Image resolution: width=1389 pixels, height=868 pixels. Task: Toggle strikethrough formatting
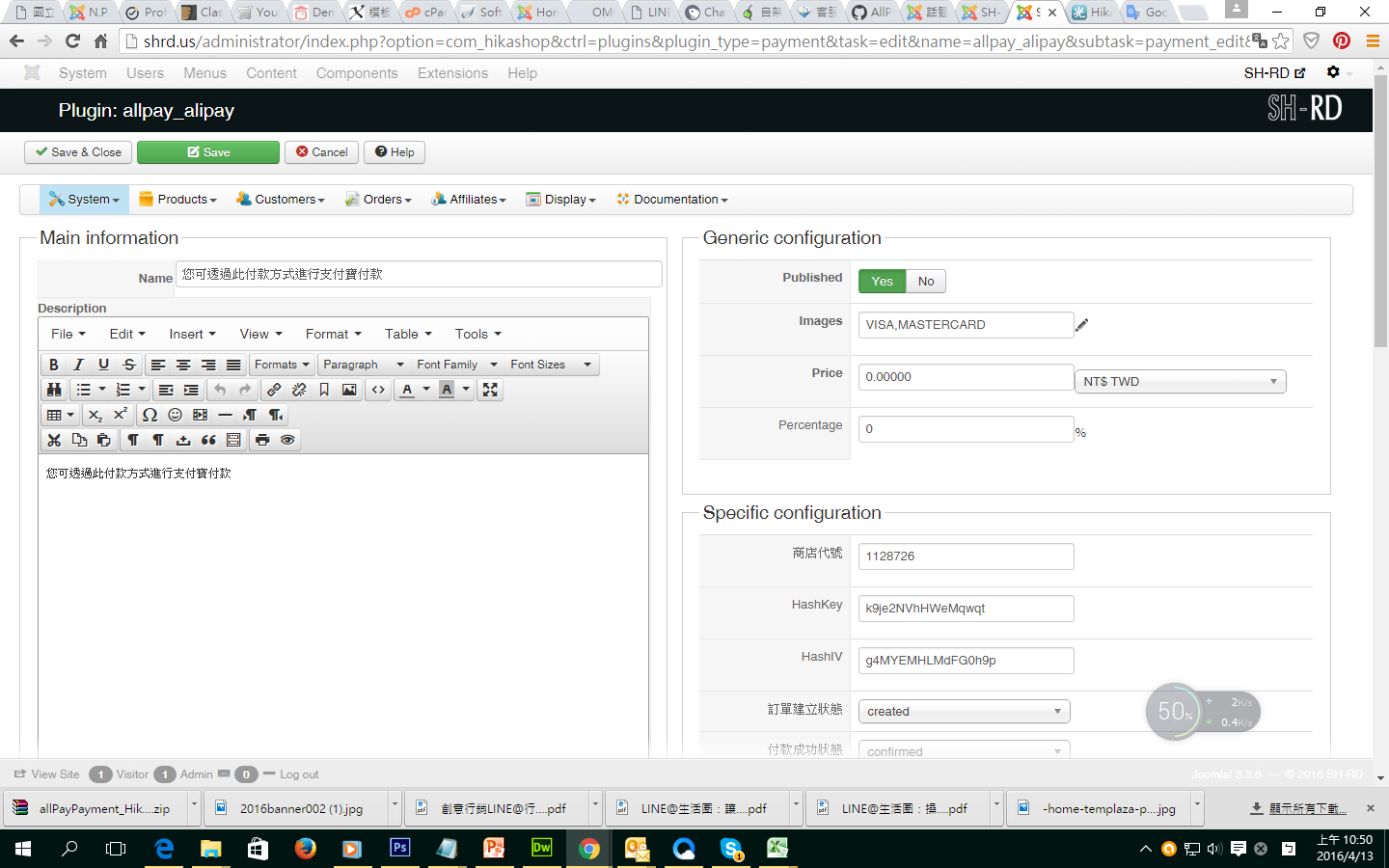tap(129, 365)
